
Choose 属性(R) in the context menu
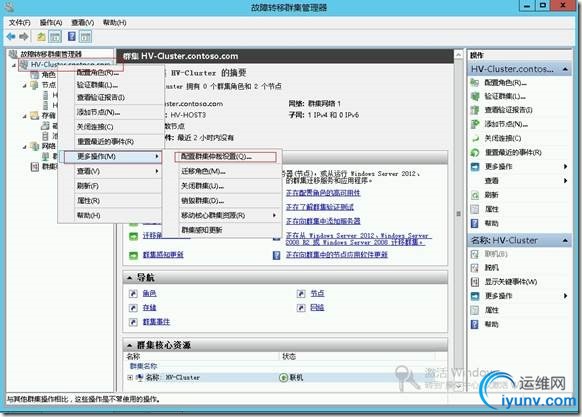point(111,201)
